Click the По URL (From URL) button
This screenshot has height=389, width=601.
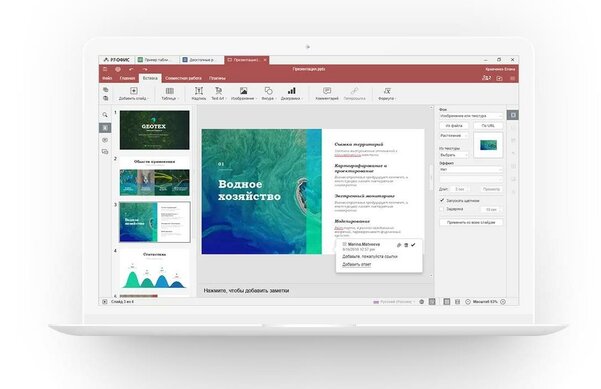488,126
